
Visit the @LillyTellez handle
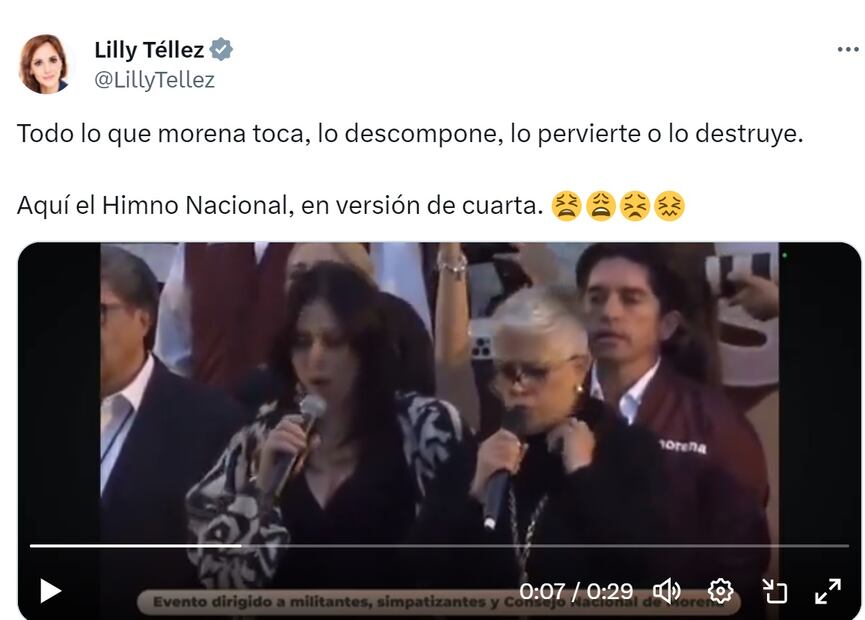pos(154,80)
